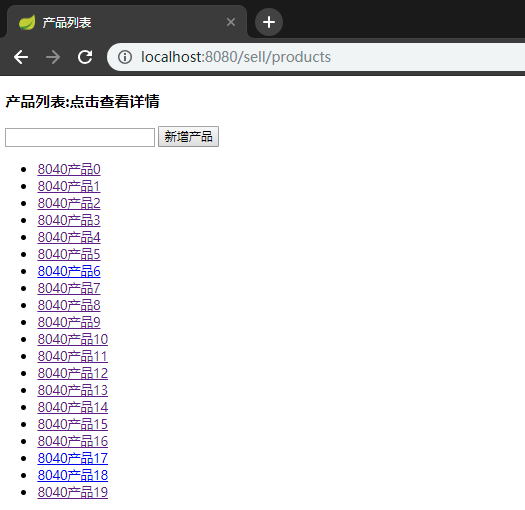525x510 pixels.
Task: Open the 8040产品3 link
Action: click(x=69, y=220)
